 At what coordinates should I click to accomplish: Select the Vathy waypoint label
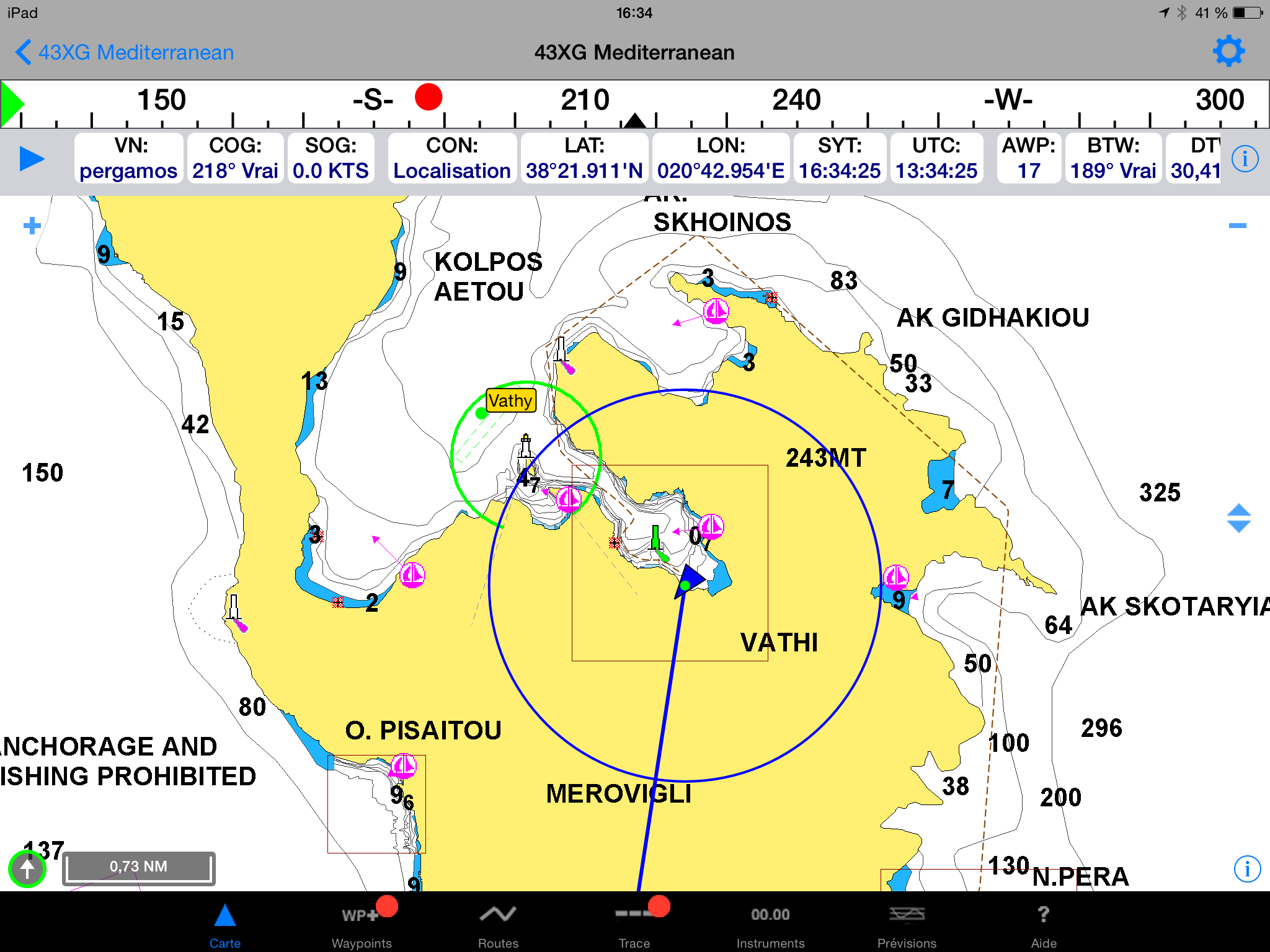click(x=510, y=400)
